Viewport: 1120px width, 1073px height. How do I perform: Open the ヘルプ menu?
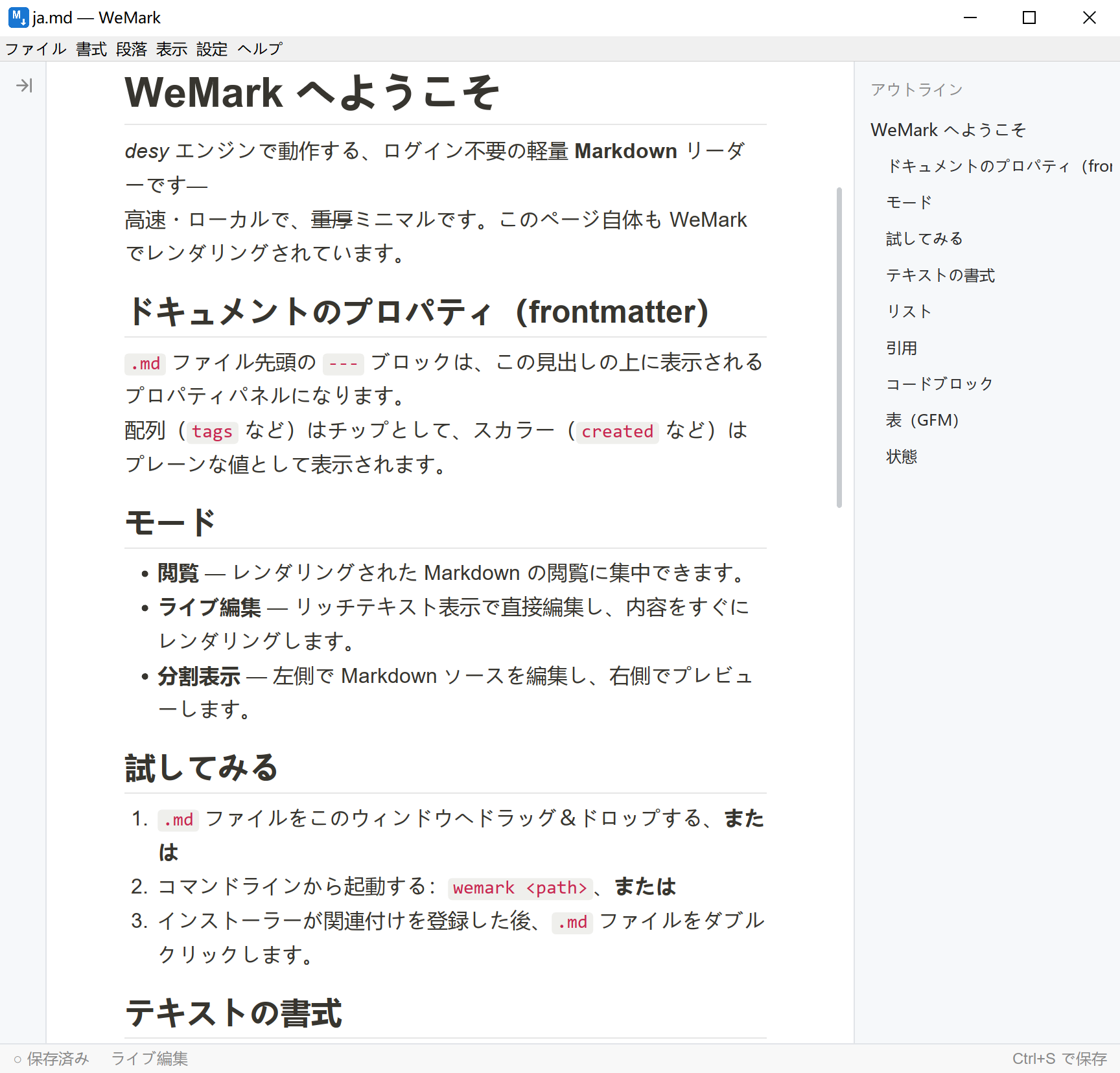(x=259, y=49)
